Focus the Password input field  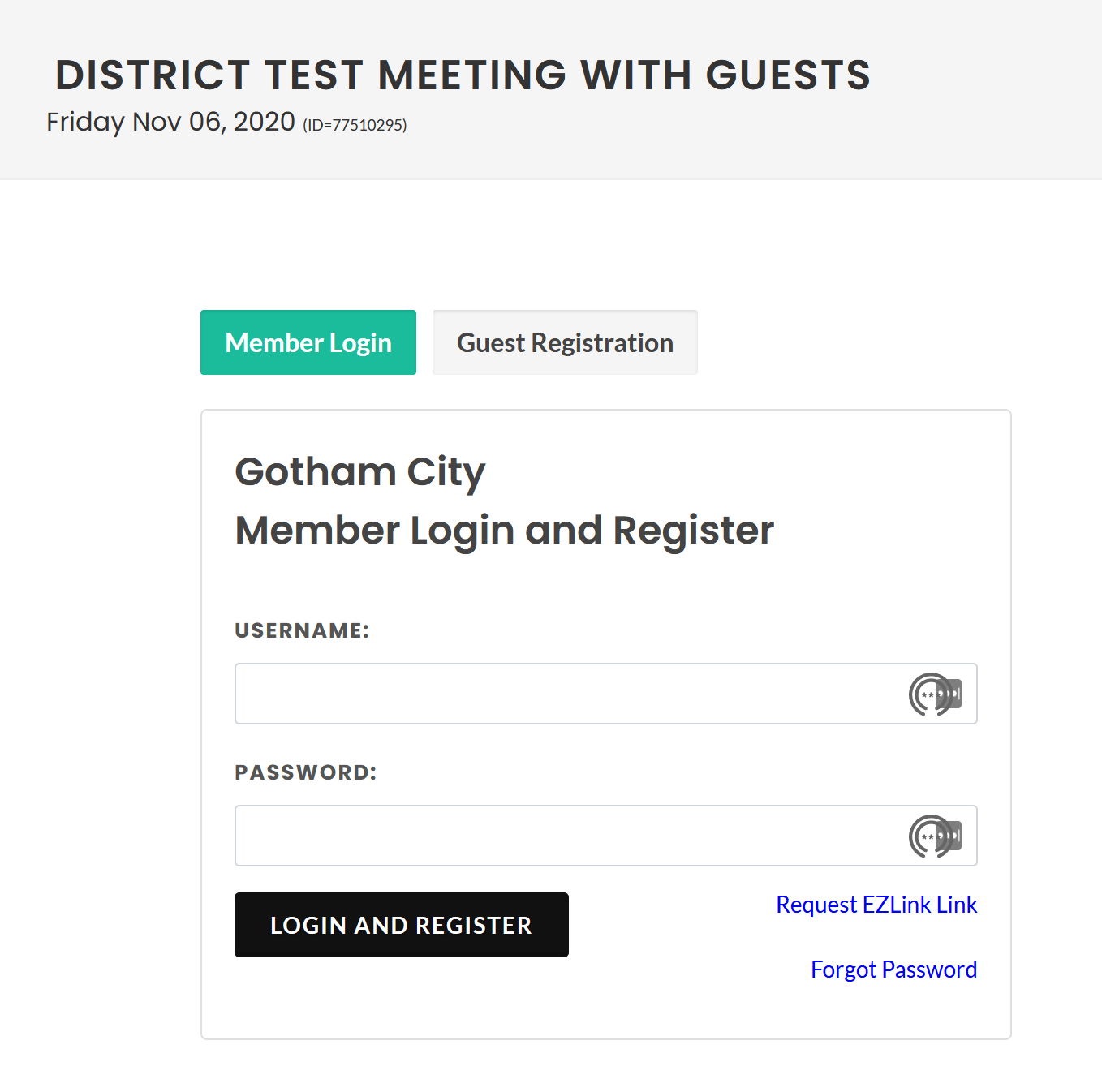point(568,836)
